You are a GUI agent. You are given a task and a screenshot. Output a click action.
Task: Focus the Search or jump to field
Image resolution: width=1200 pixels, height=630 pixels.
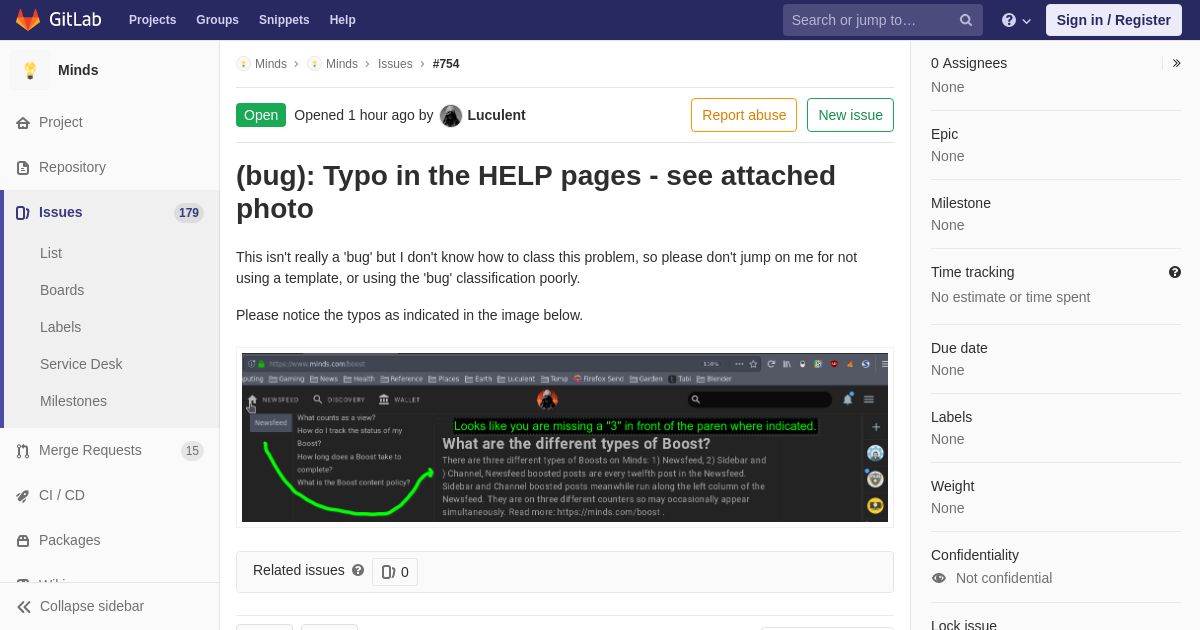point(883,20)
